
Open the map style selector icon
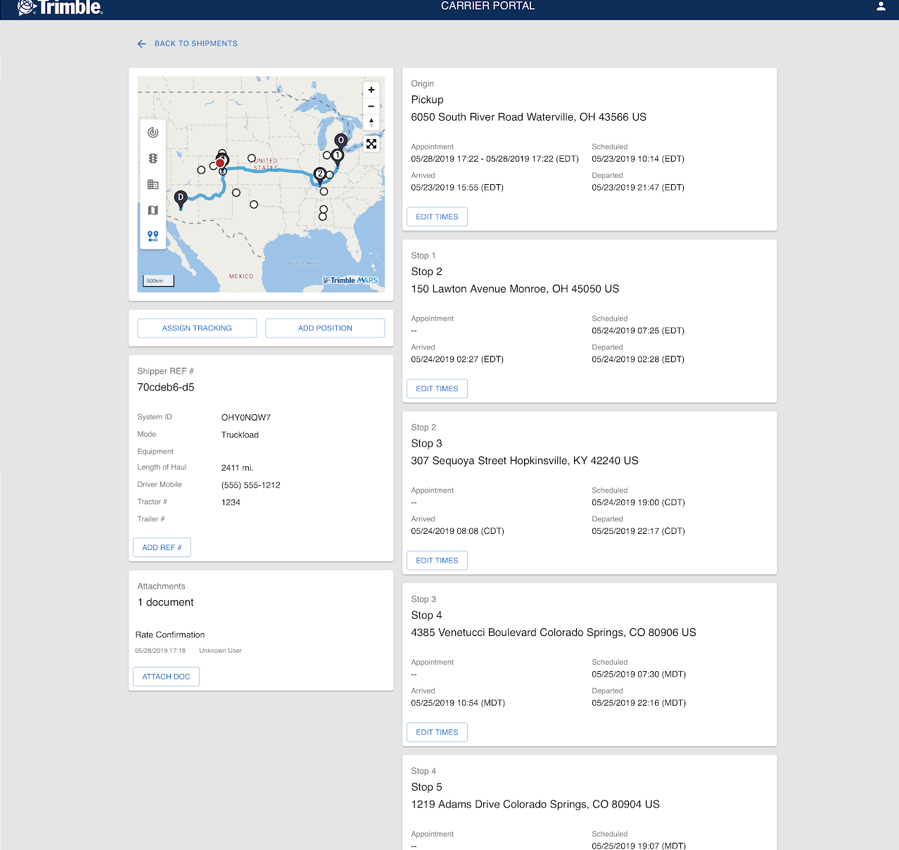(x=152, y=210)
